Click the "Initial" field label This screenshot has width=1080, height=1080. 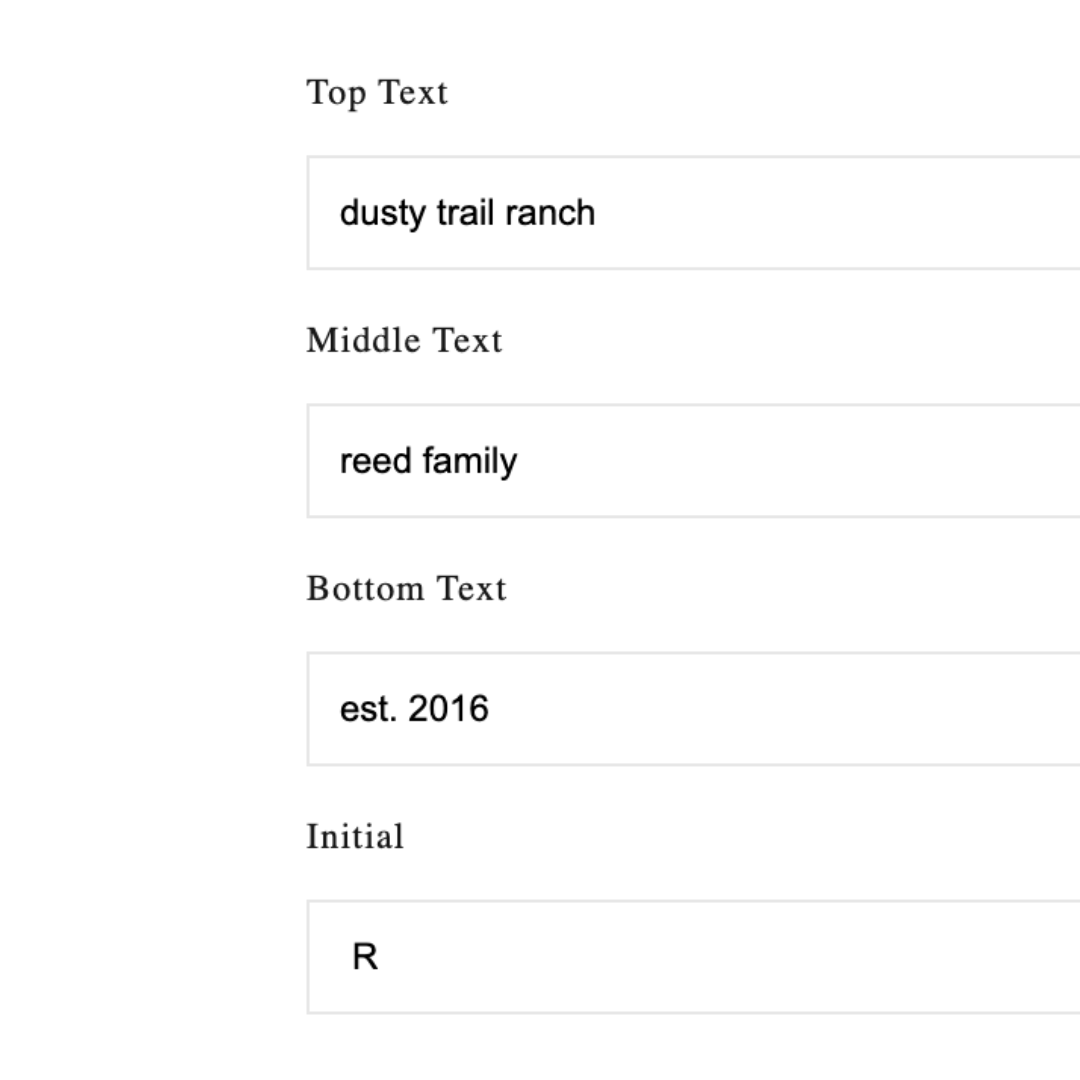(x=355, y=836)
